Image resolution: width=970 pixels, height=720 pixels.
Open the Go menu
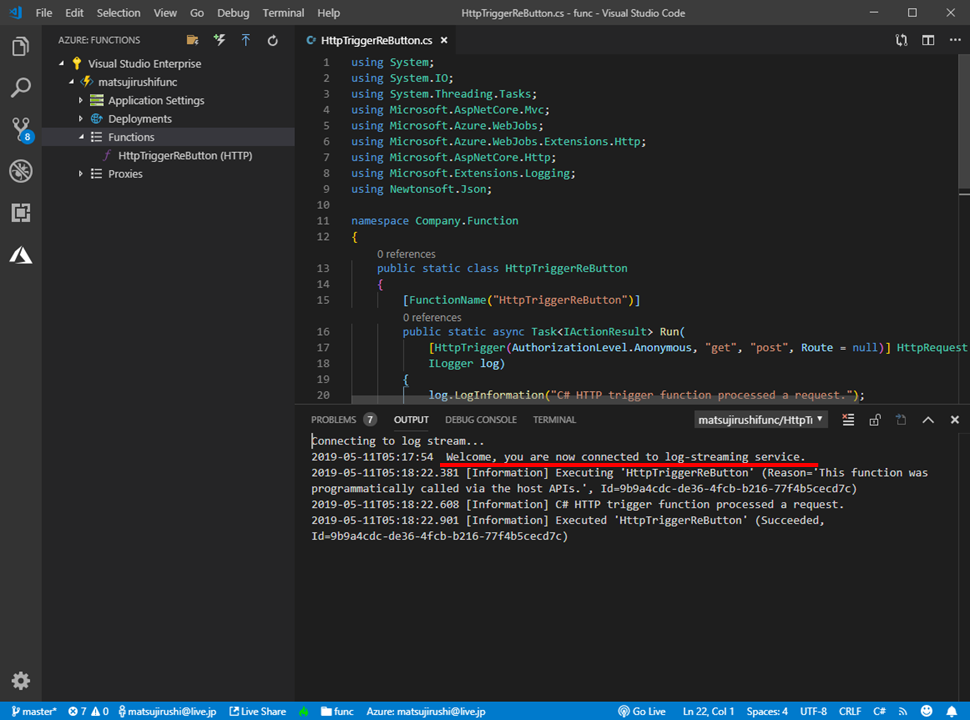(197, 13)
